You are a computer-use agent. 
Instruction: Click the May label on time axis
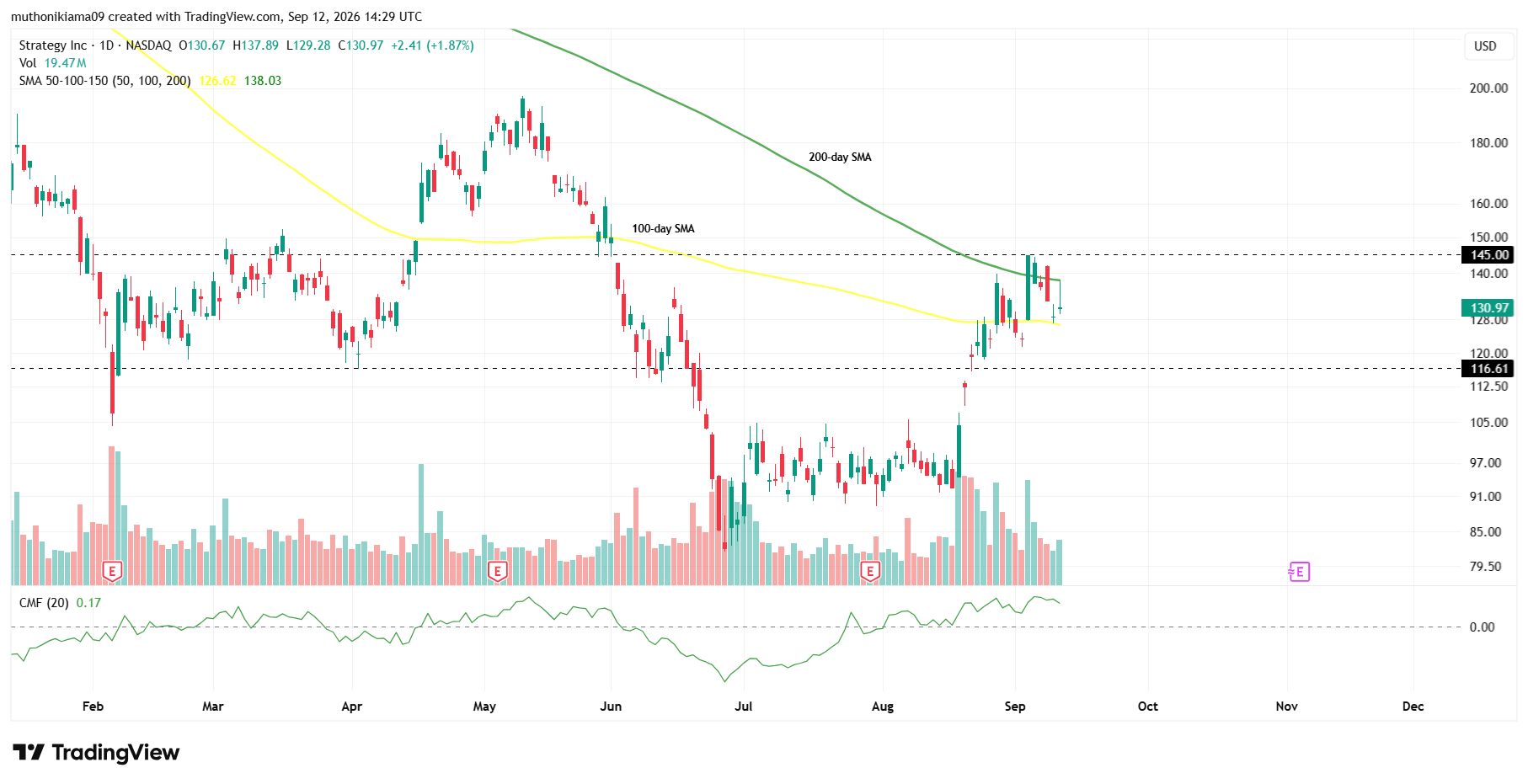(484, 707)
